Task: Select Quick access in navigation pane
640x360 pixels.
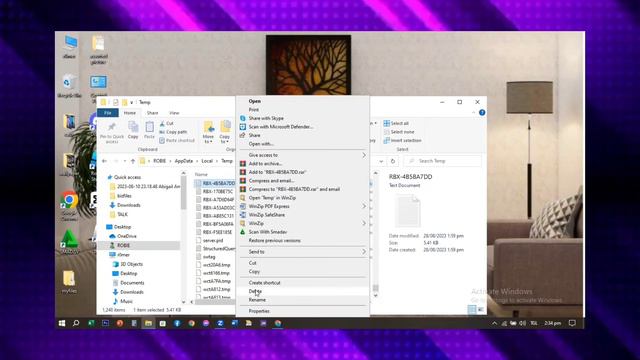Action: pyautogui.click(x=127, y=177)
